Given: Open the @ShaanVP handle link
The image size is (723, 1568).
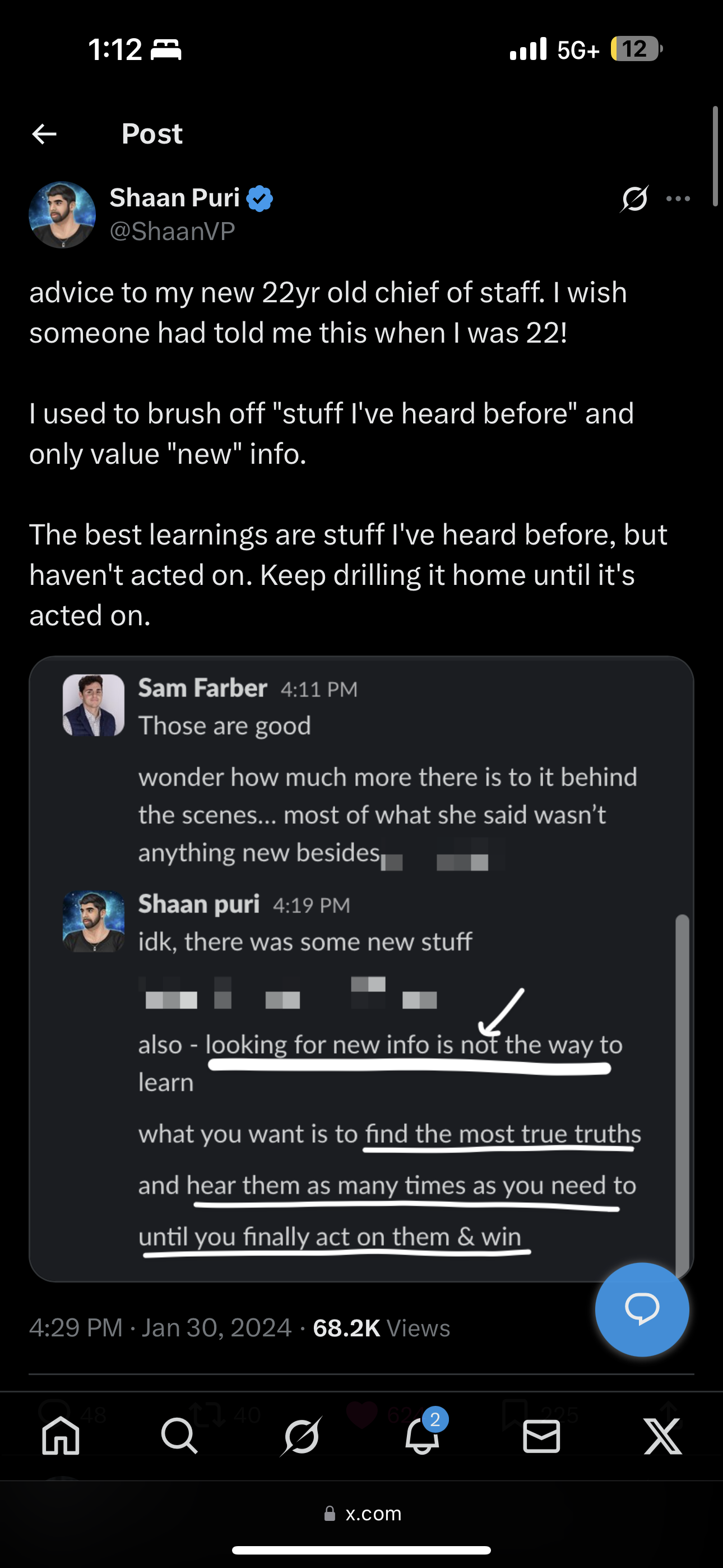Looking at the screenshot, I should click(x=172, y=231).
